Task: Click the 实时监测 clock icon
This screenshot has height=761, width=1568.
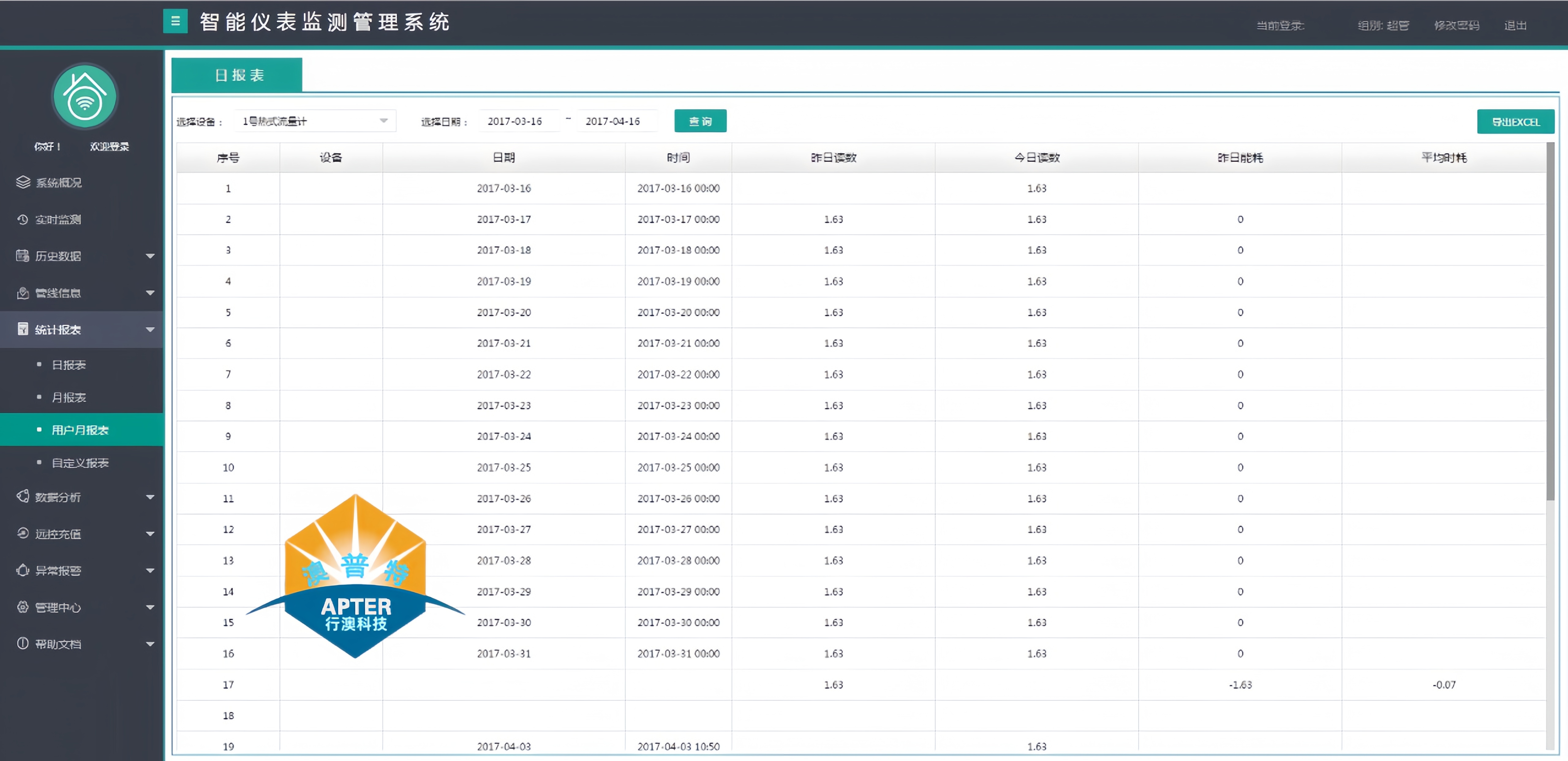Action: coord(23,219)
